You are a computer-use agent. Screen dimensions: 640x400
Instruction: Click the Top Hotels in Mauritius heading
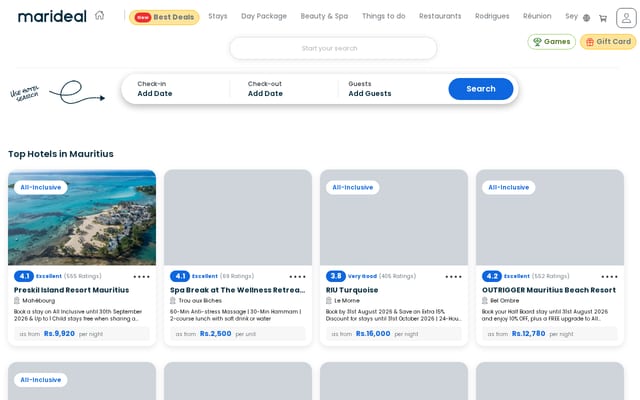pyautogui.click(x=61, y=154)
